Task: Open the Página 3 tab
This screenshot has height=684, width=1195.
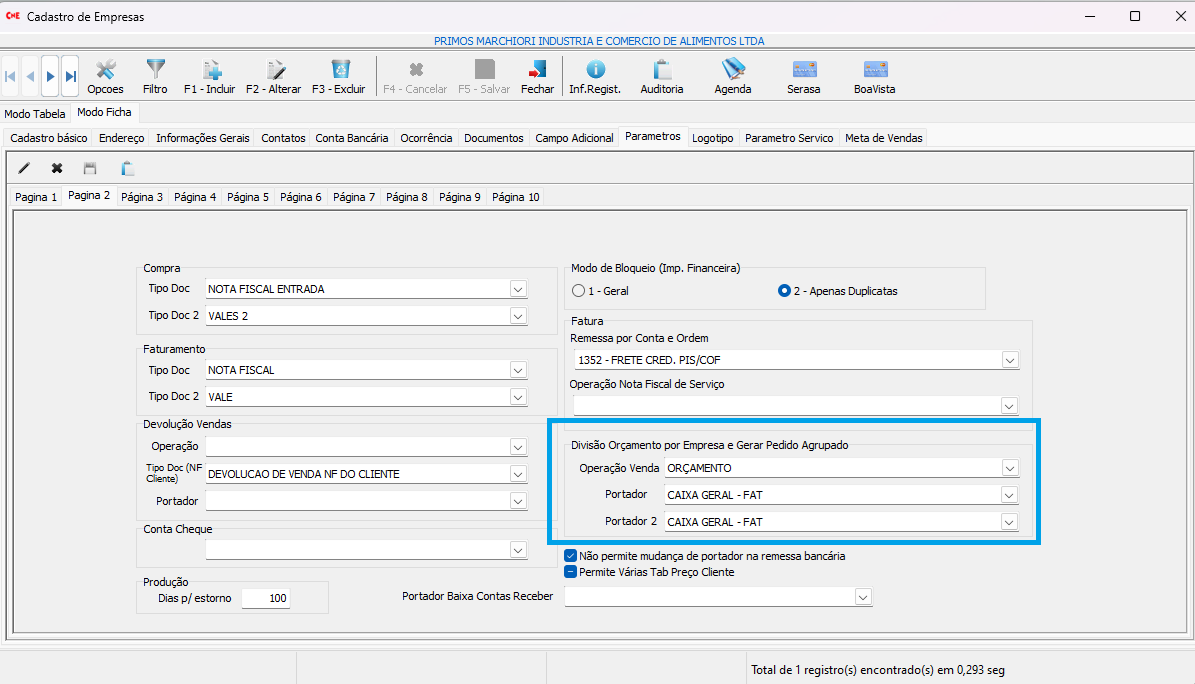Action: click(142, 197)
